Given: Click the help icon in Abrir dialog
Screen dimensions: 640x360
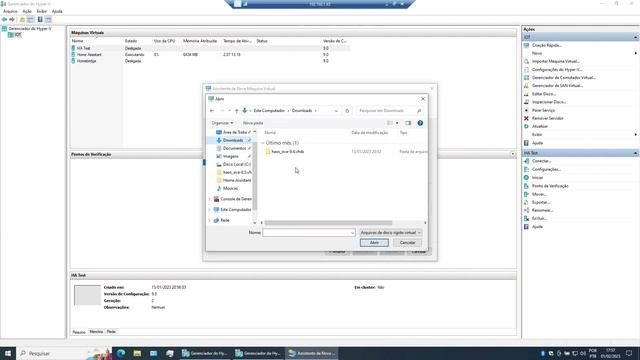Looking at the screenshot, I should click(420, 123).
